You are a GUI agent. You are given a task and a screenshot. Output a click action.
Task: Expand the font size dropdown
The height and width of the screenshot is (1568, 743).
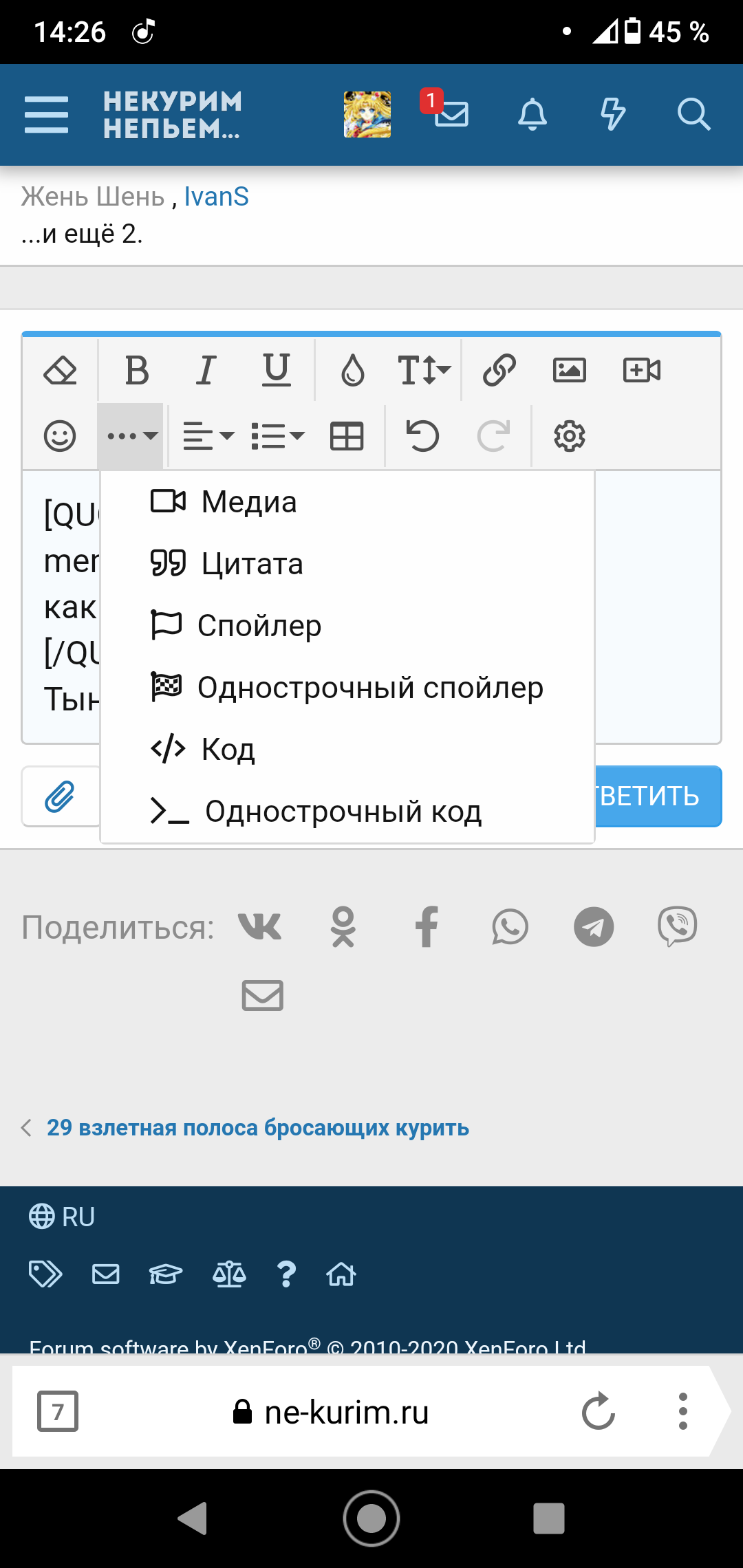(424, 371)
